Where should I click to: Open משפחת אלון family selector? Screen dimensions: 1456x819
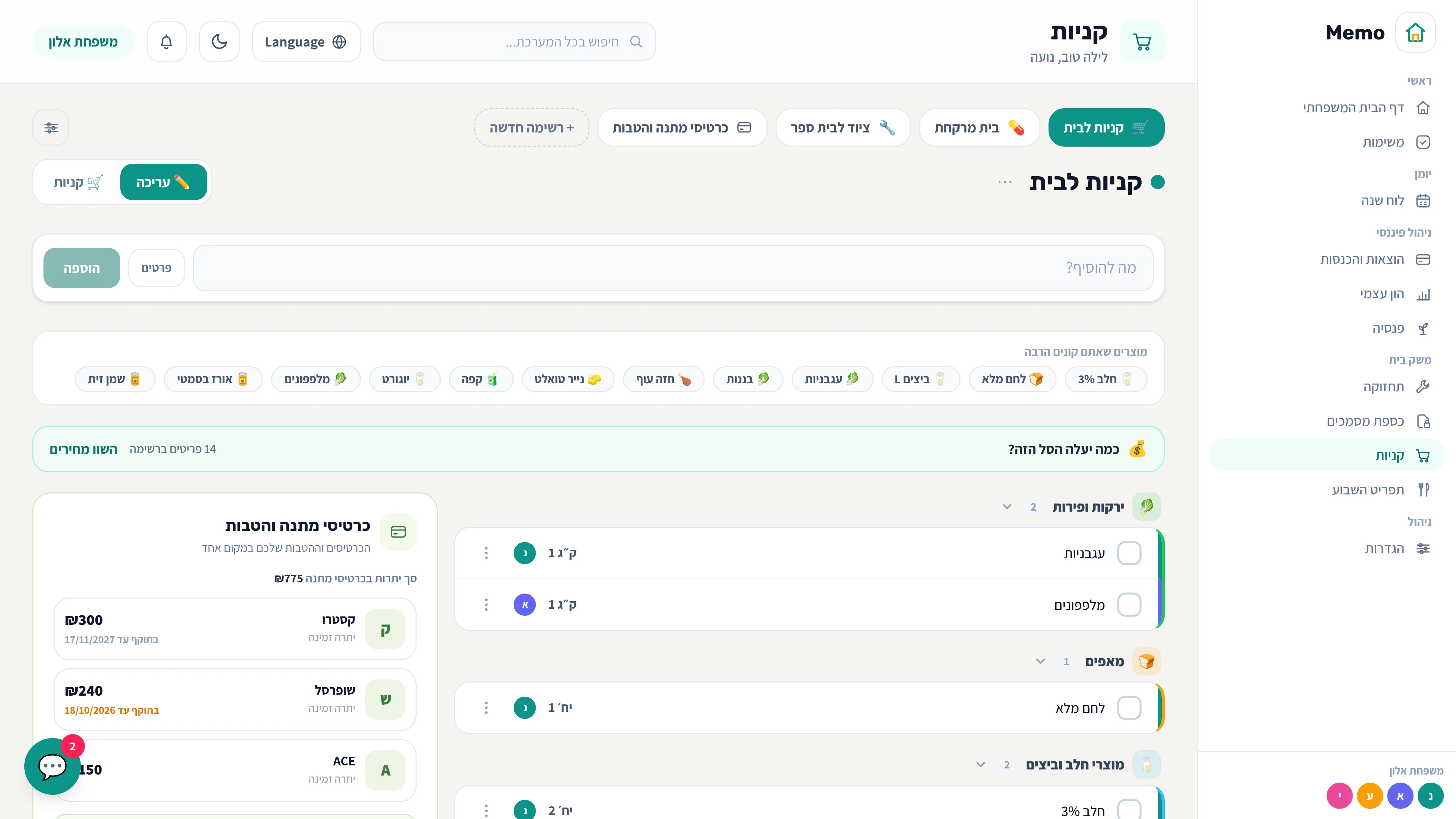83,42
